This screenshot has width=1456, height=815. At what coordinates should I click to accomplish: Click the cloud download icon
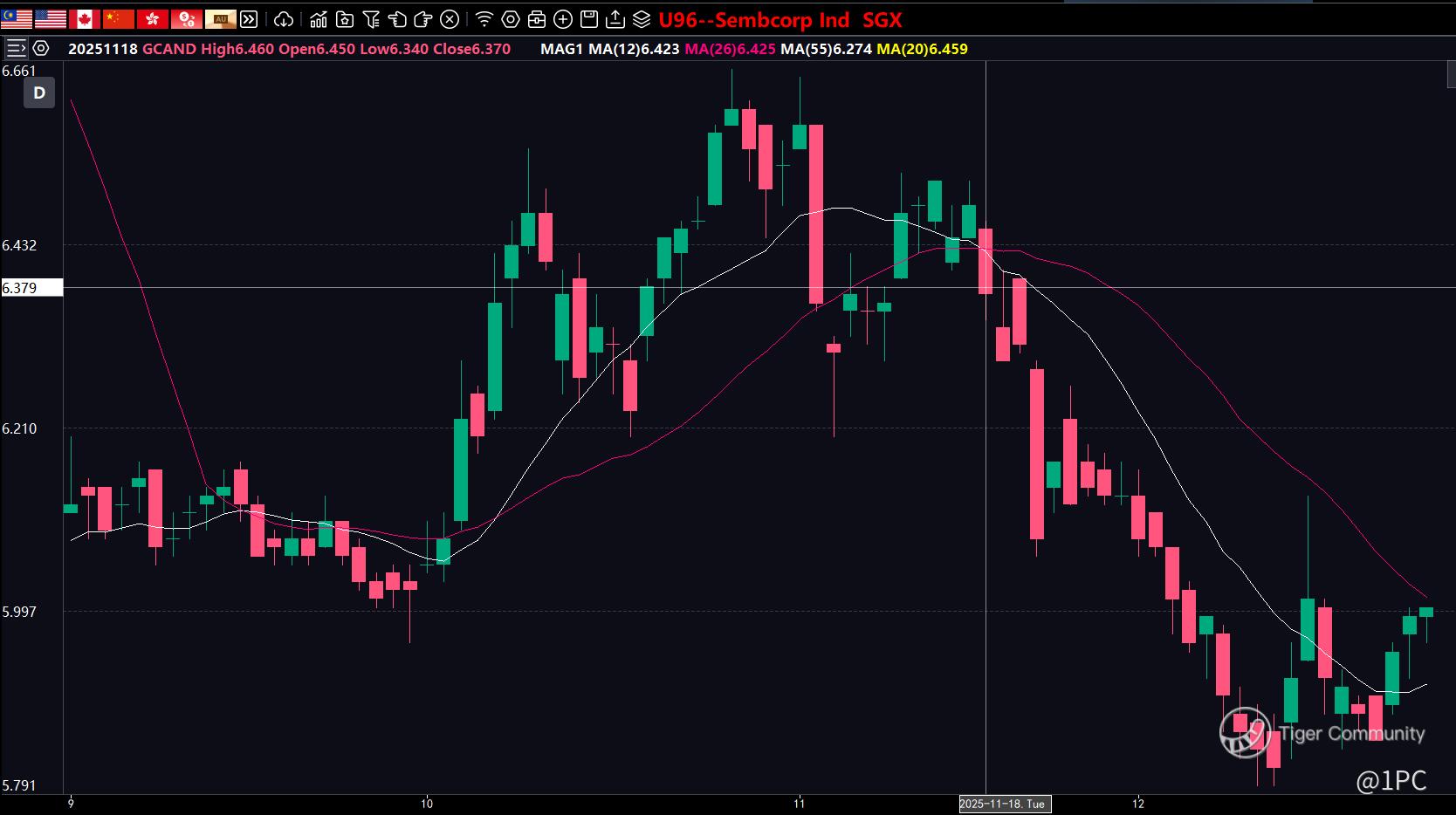click(284, 19)
